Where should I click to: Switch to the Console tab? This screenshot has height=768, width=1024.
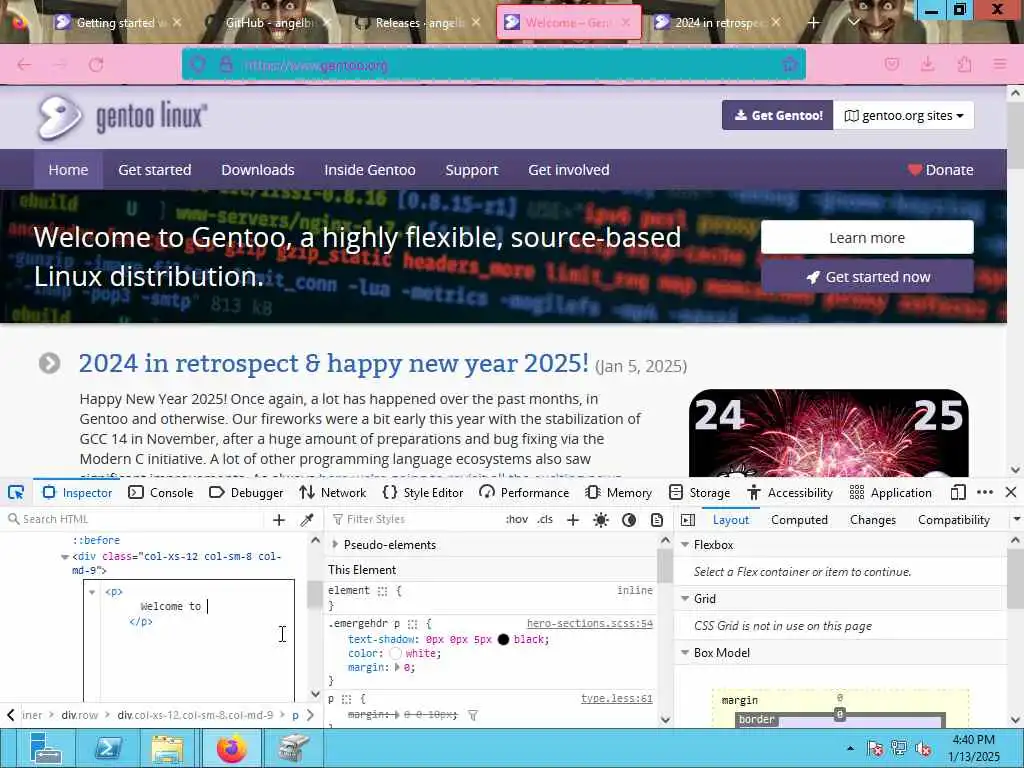(161, 492)
